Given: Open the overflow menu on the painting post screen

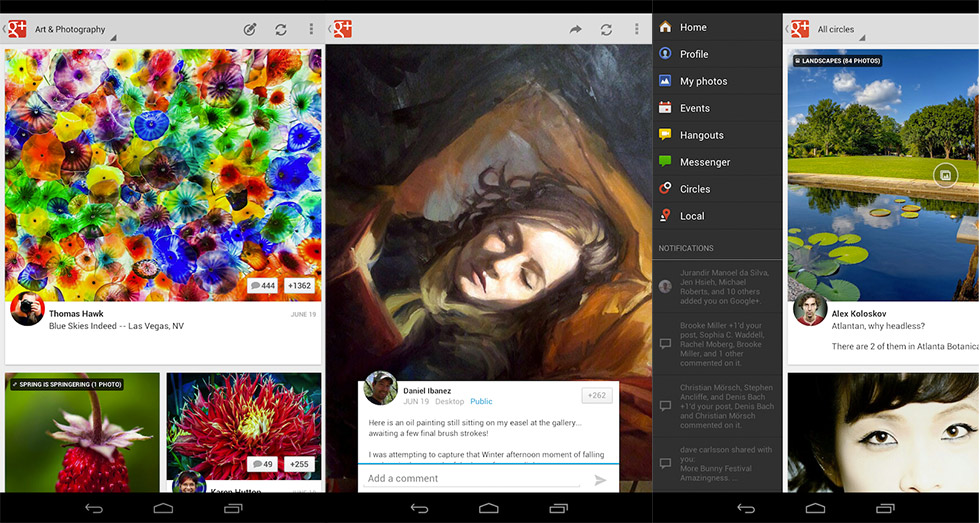Looking at the screenshot, I should tap(637, 30).
